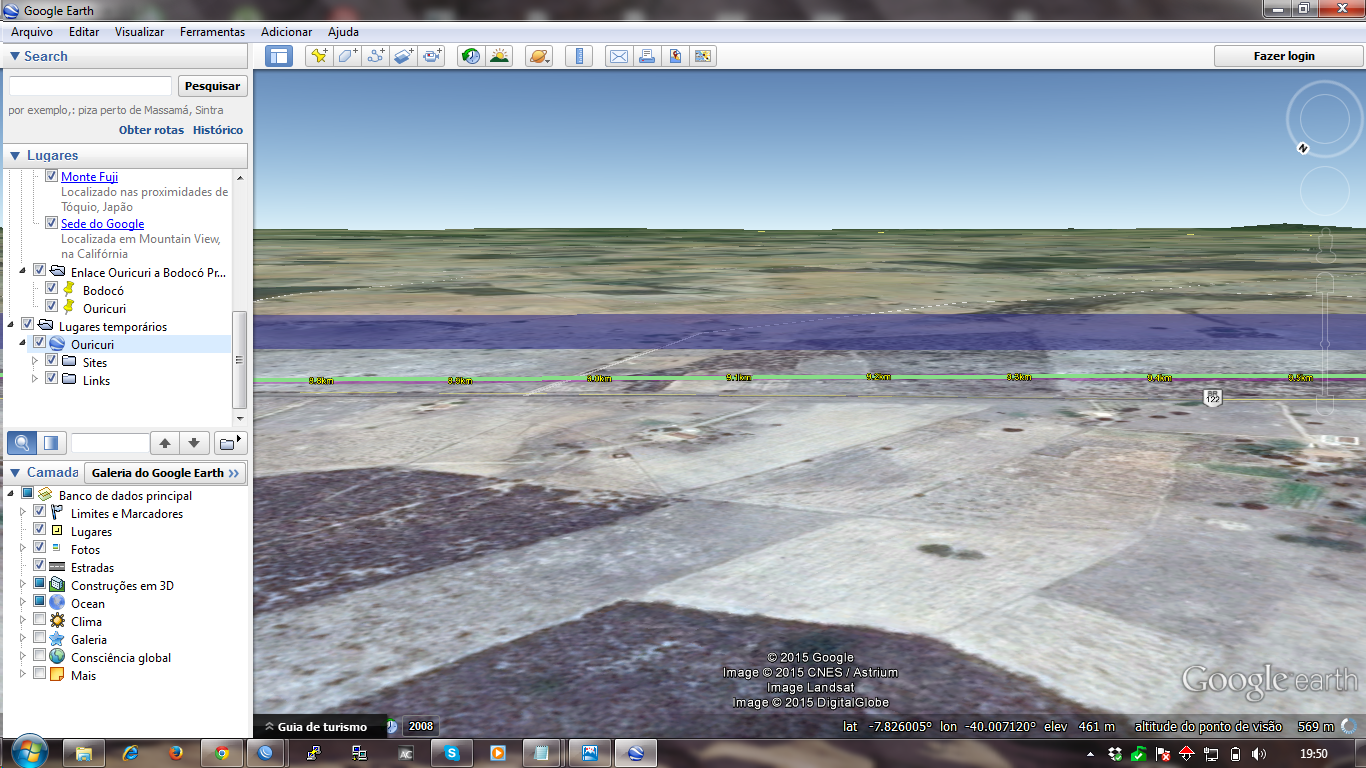Screen dimensions: 1366x768
Task: Open the Ajuda menu
Action: (x=343, y=32)
